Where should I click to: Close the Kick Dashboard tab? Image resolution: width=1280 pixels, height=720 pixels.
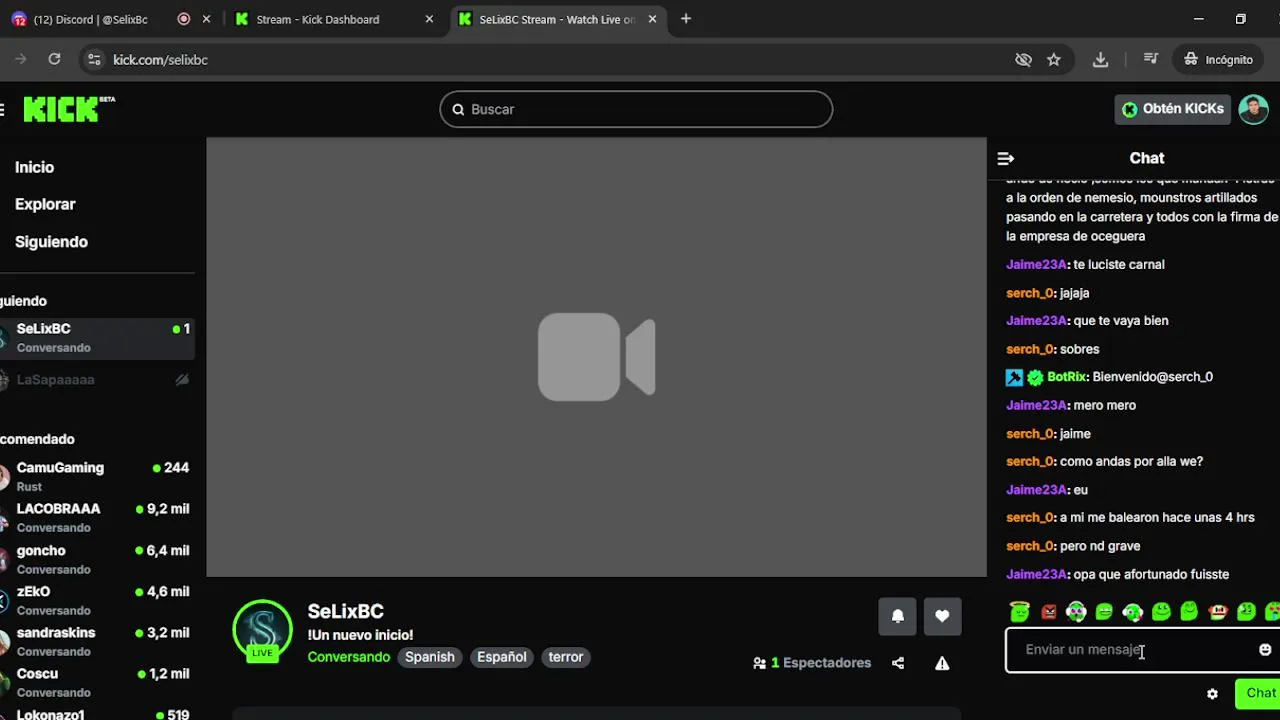[x=430, y=19]
